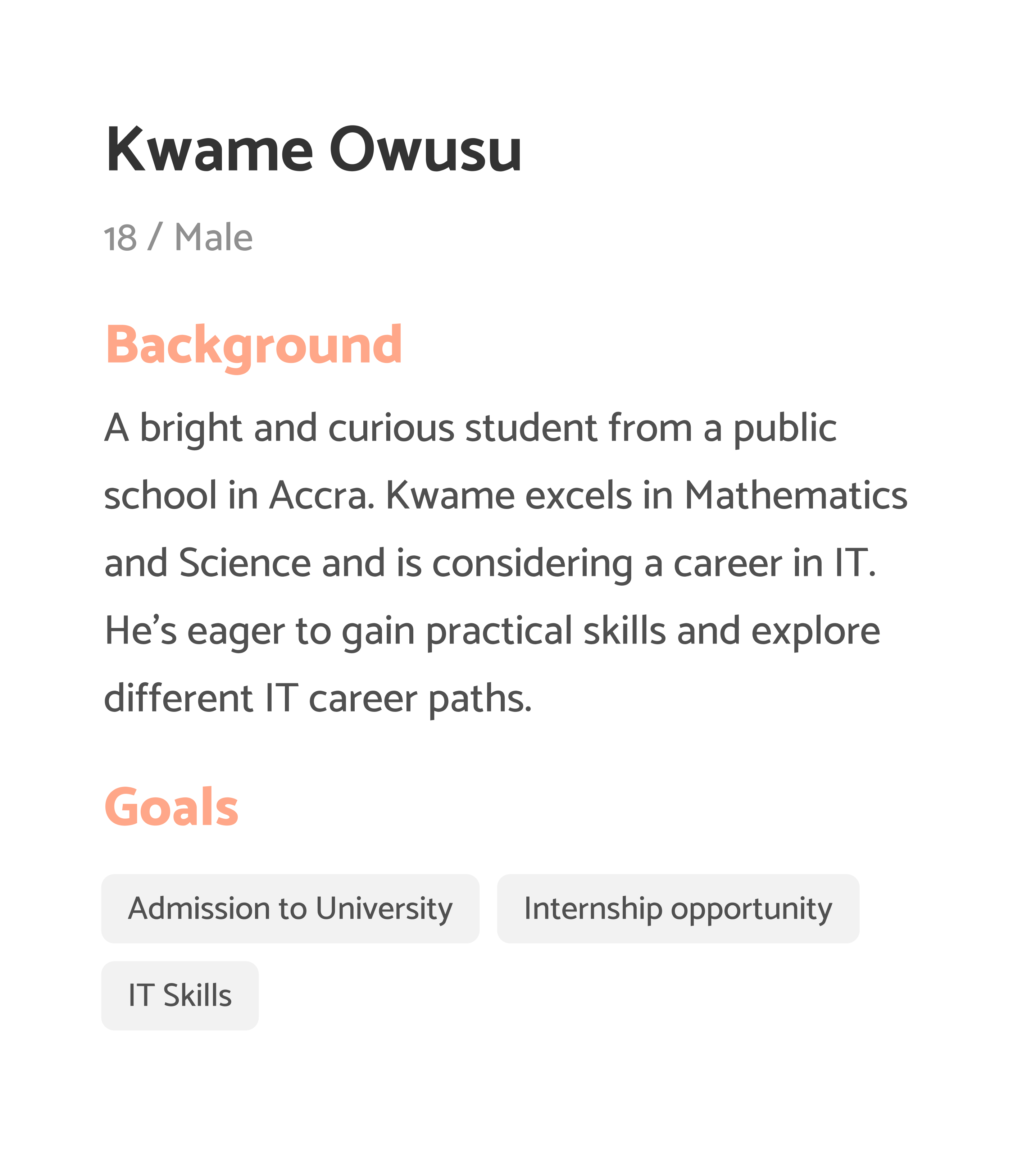Click the "Background" section heading

254,345
